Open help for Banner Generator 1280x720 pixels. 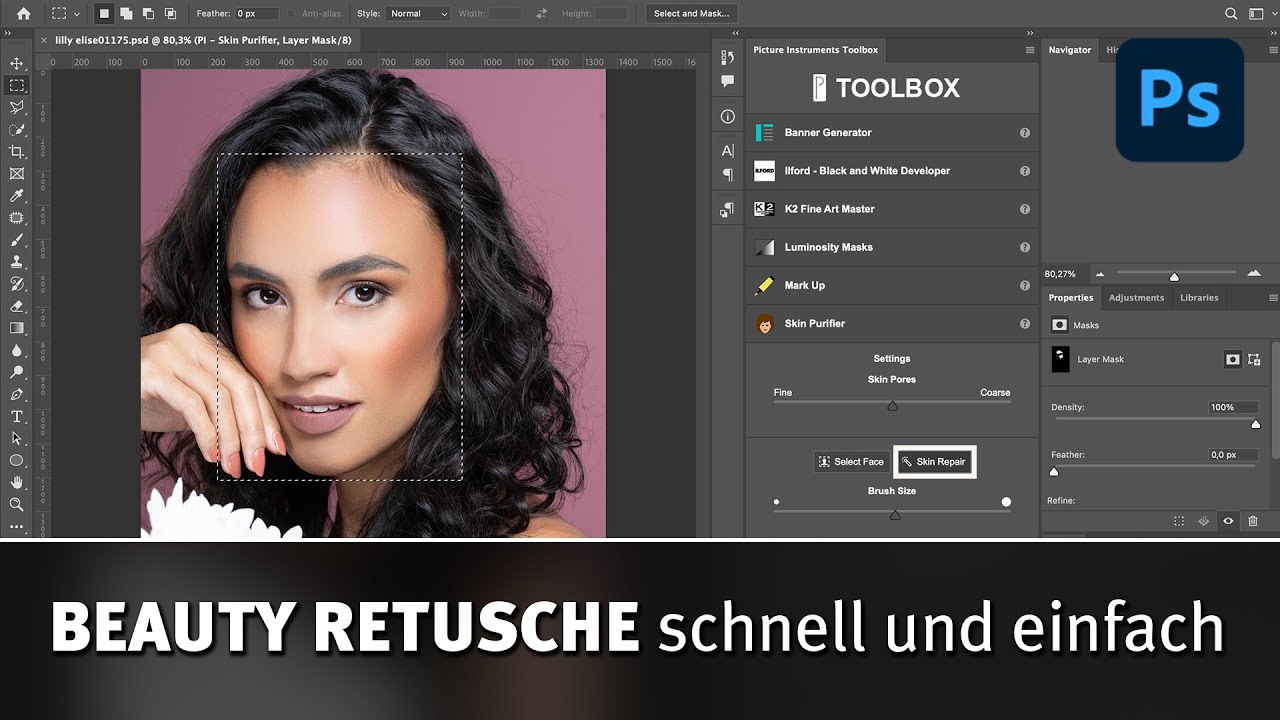(1025, 132)
